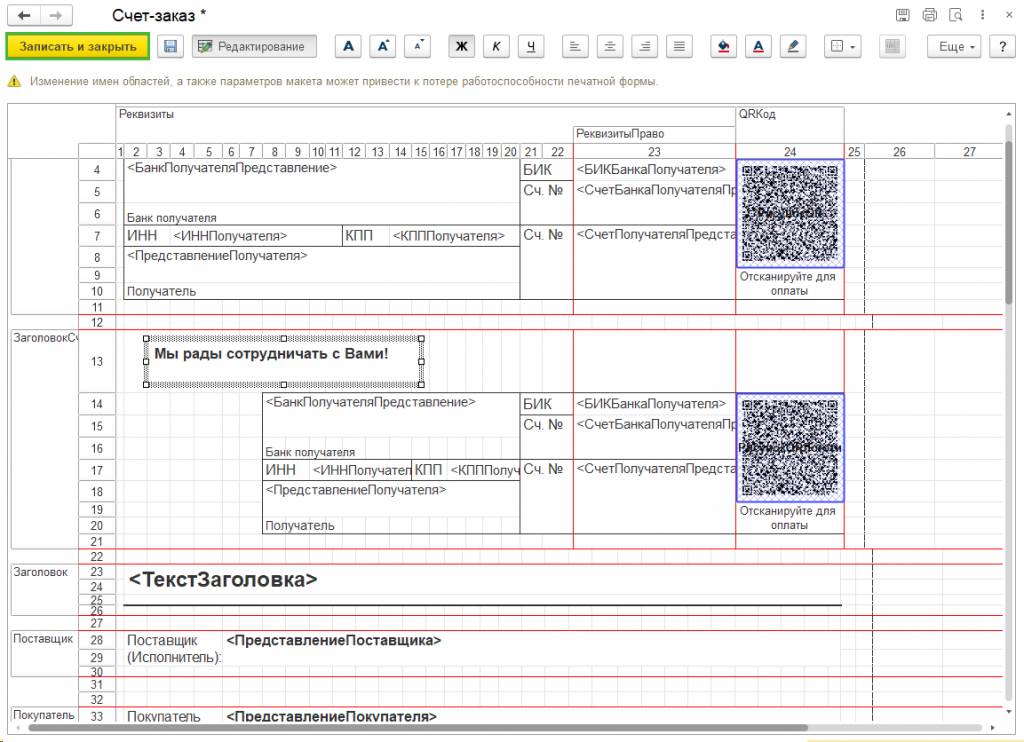This screenshot has width=1024, height=742.
Task: Open the borders dropdown
Action: [x=842, y=46]
